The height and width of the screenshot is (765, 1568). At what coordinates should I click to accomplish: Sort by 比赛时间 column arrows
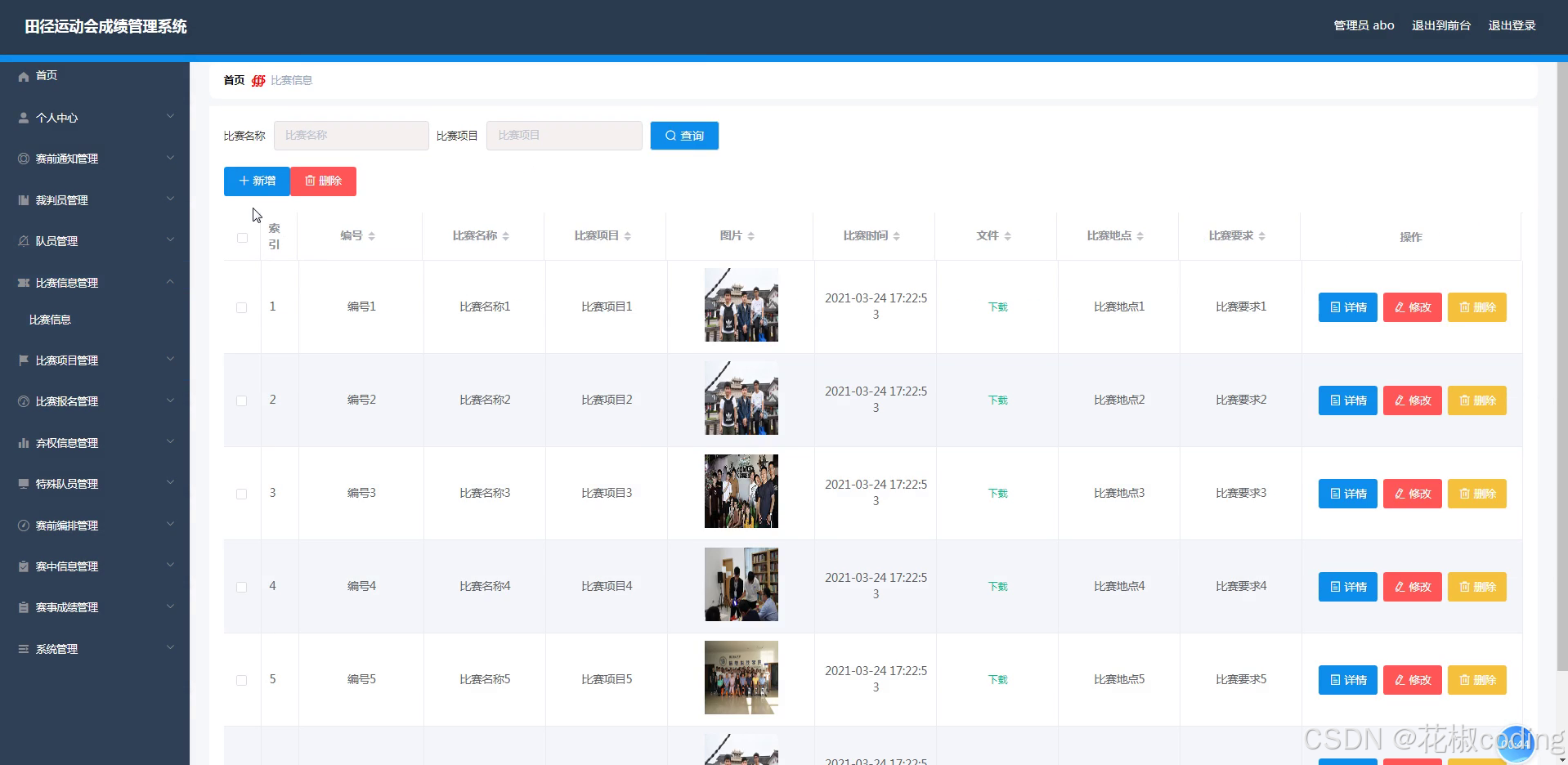[x=897, y=236]
